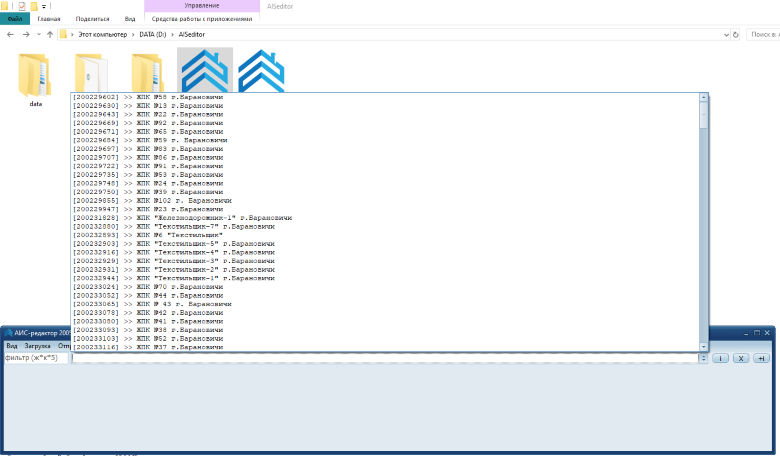The image size is (780, 456).
Task: Open the selected blue house application icon
Action: 205,70
